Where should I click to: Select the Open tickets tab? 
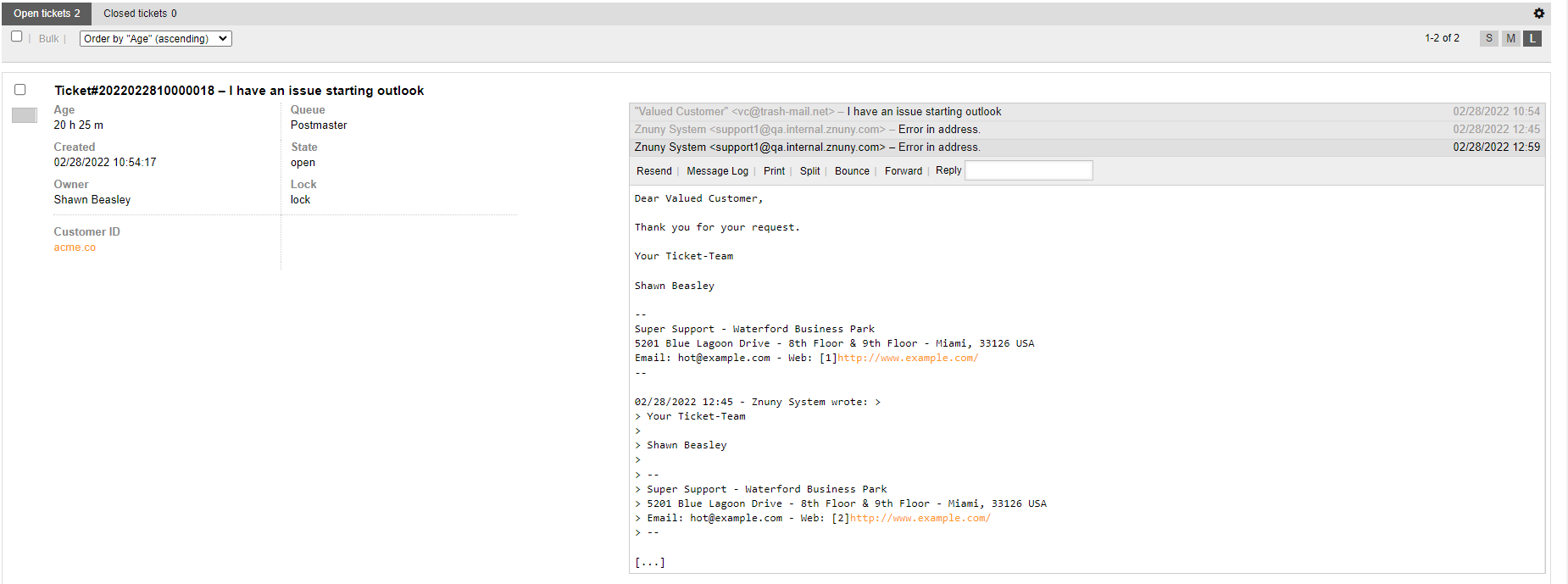pyautogui.click(x=47, y=14)
